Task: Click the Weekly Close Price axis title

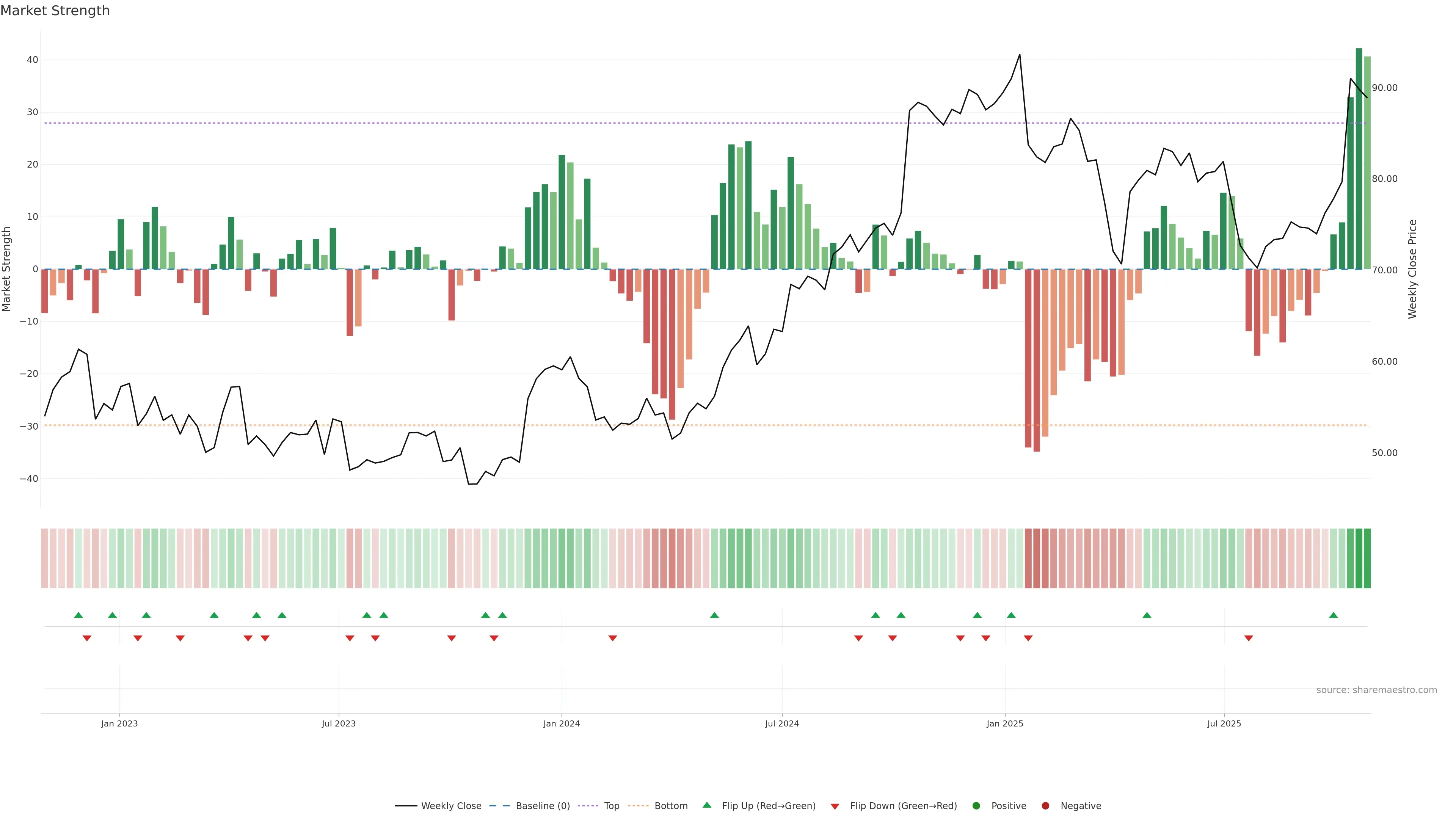Action: (1412, 269)
